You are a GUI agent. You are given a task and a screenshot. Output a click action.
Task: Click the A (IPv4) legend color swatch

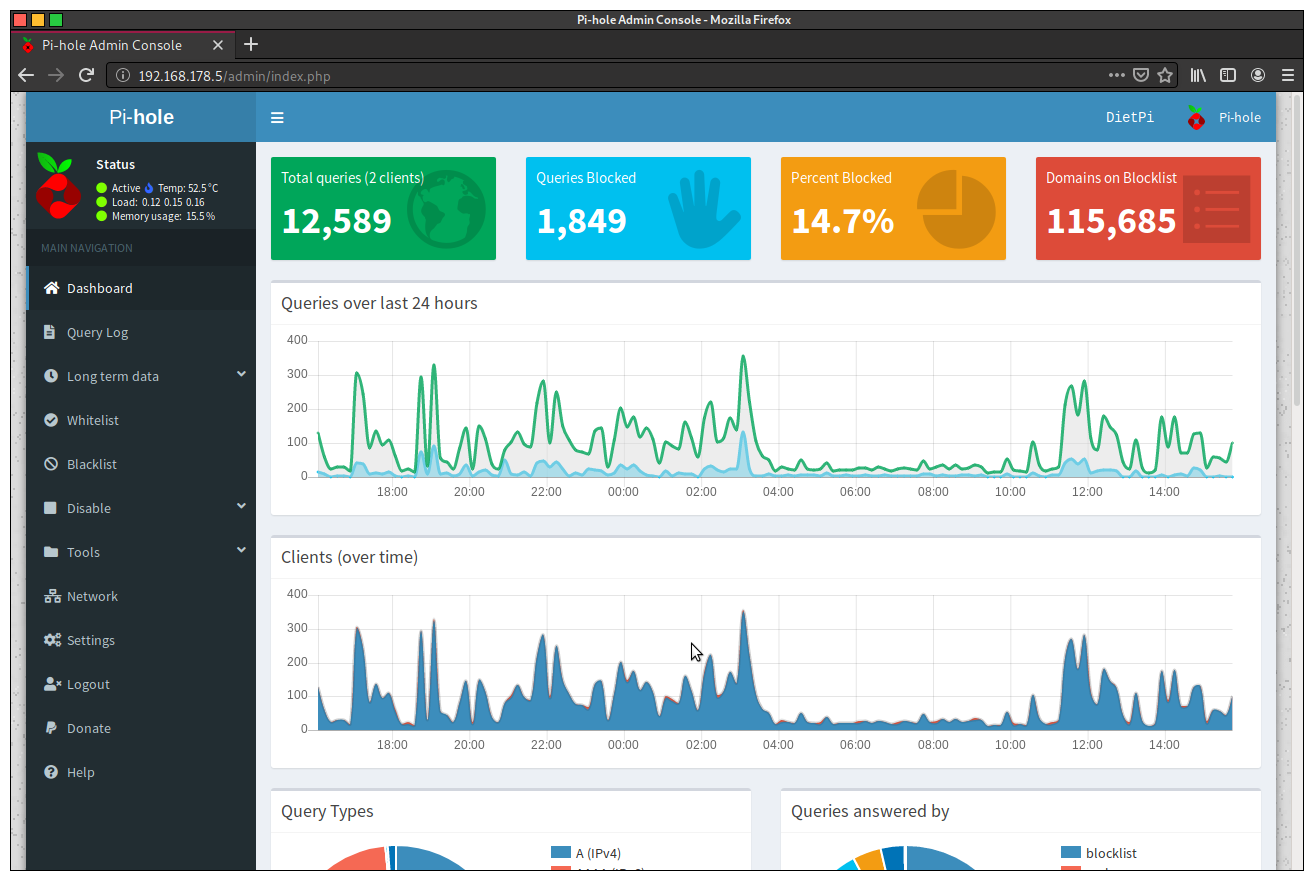point(561,853)
